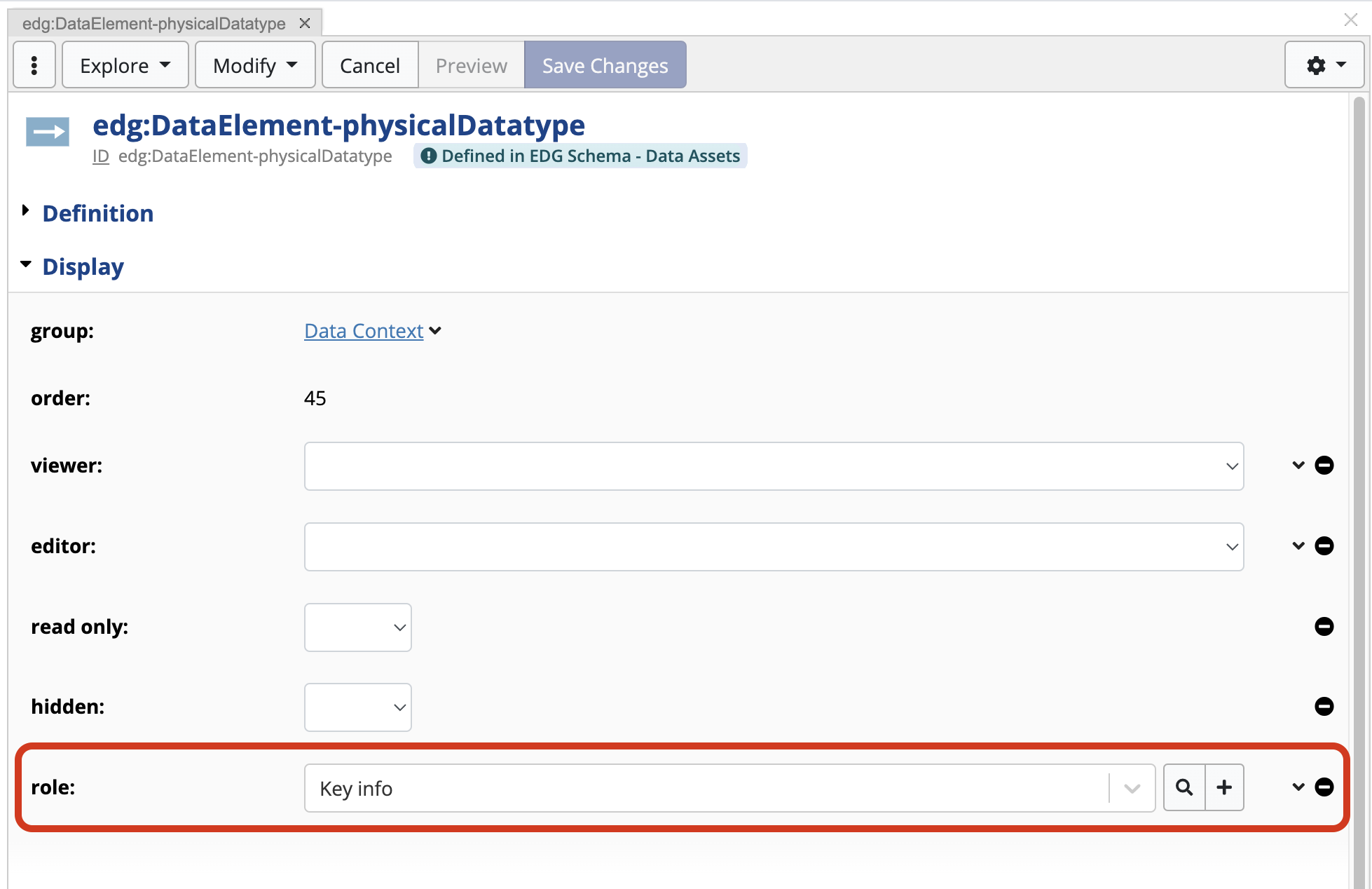Collapse the Display section

click(83, 266)
